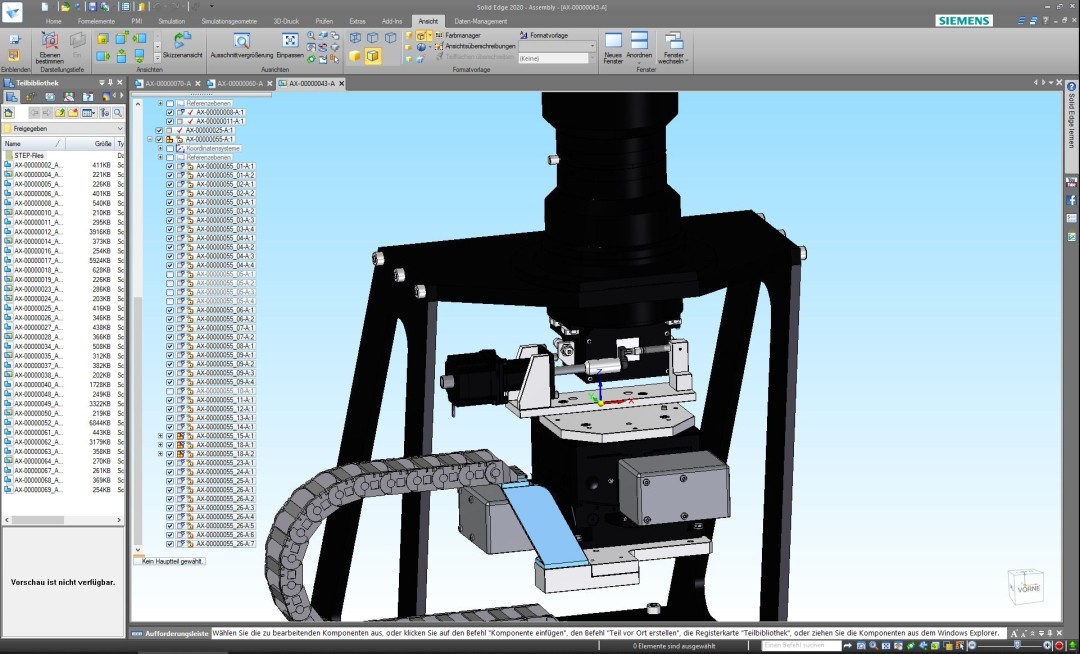Switch to the Simulation ribbon tab
Image resolution: width=1080 pixels, height=654 pixels.
pyautogui.click(x=171, y=20)
